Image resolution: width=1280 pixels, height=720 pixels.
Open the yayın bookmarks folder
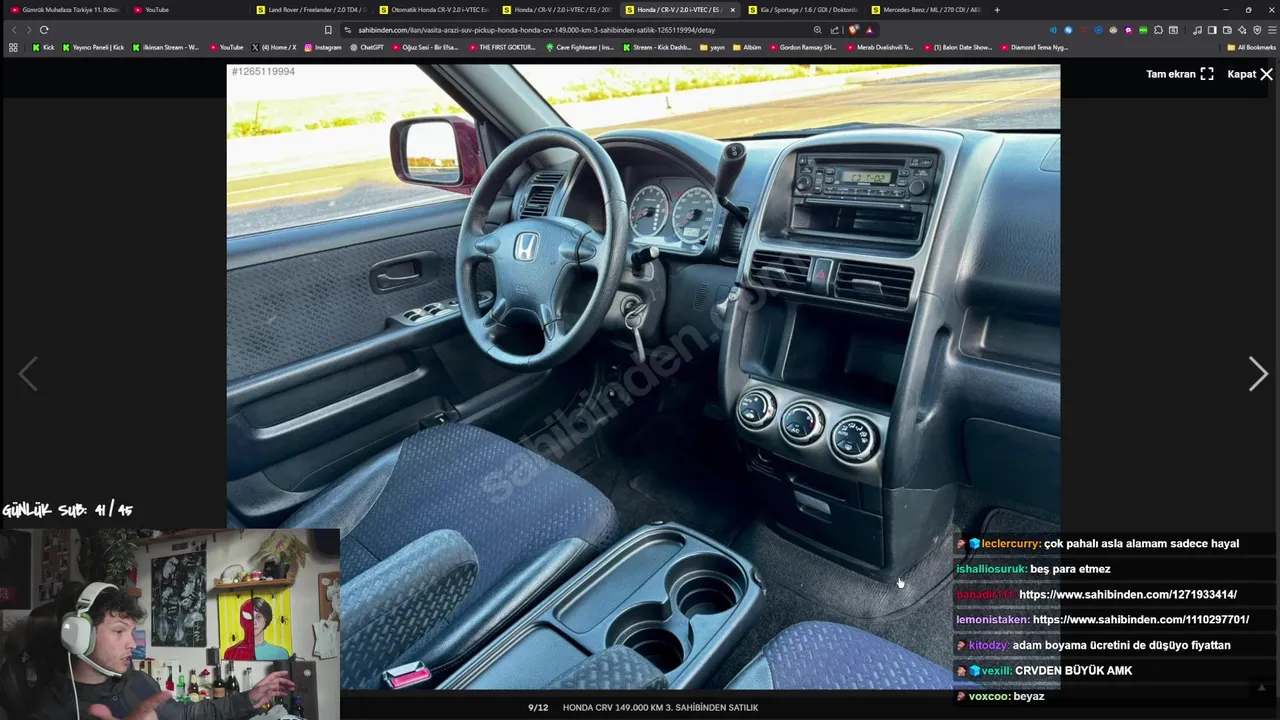712,47
